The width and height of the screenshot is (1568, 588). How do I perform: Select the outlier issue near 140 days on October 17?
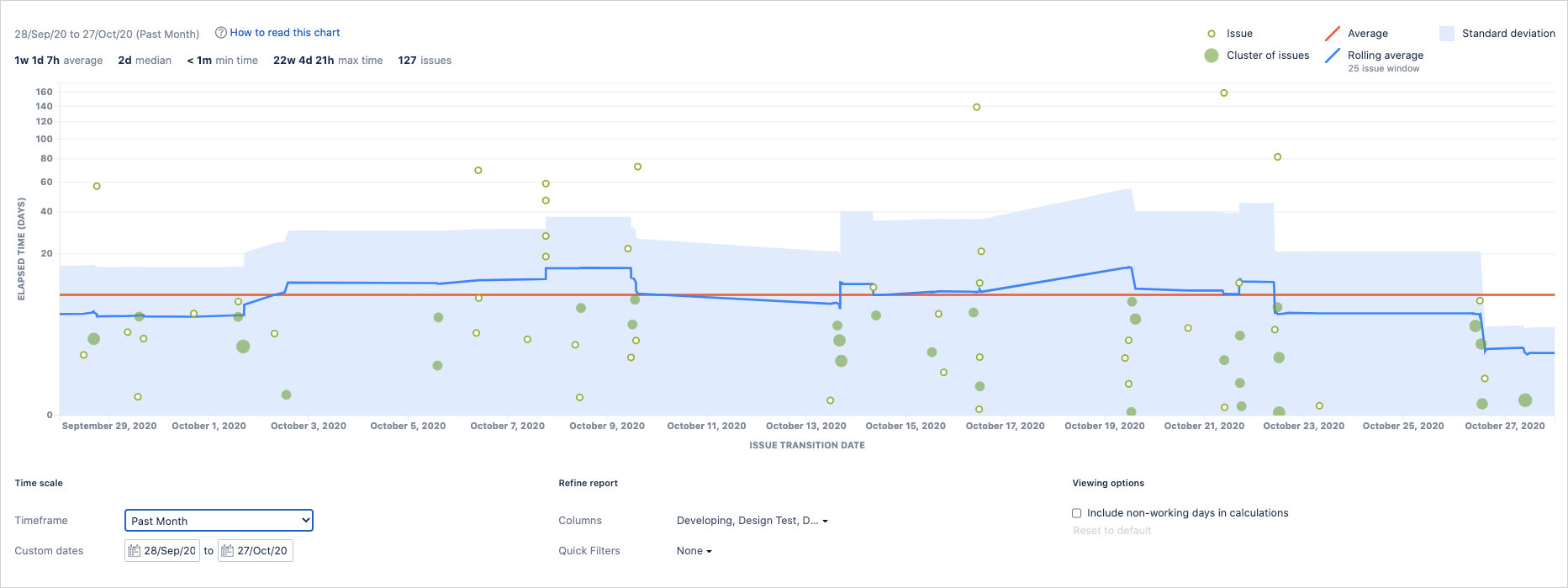[975, 107]
